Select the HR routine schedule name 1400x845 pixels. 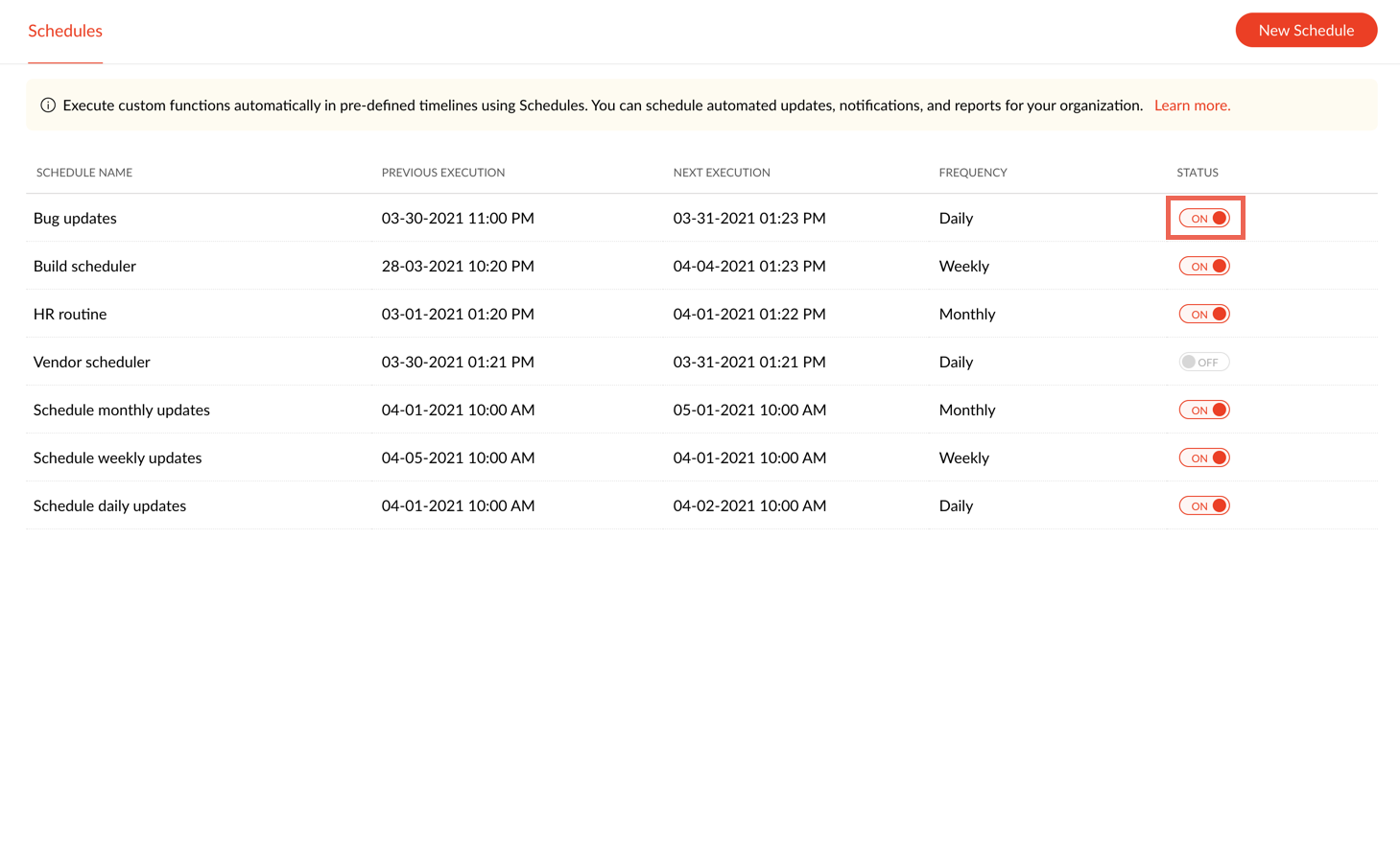click(x=70, y=315)
